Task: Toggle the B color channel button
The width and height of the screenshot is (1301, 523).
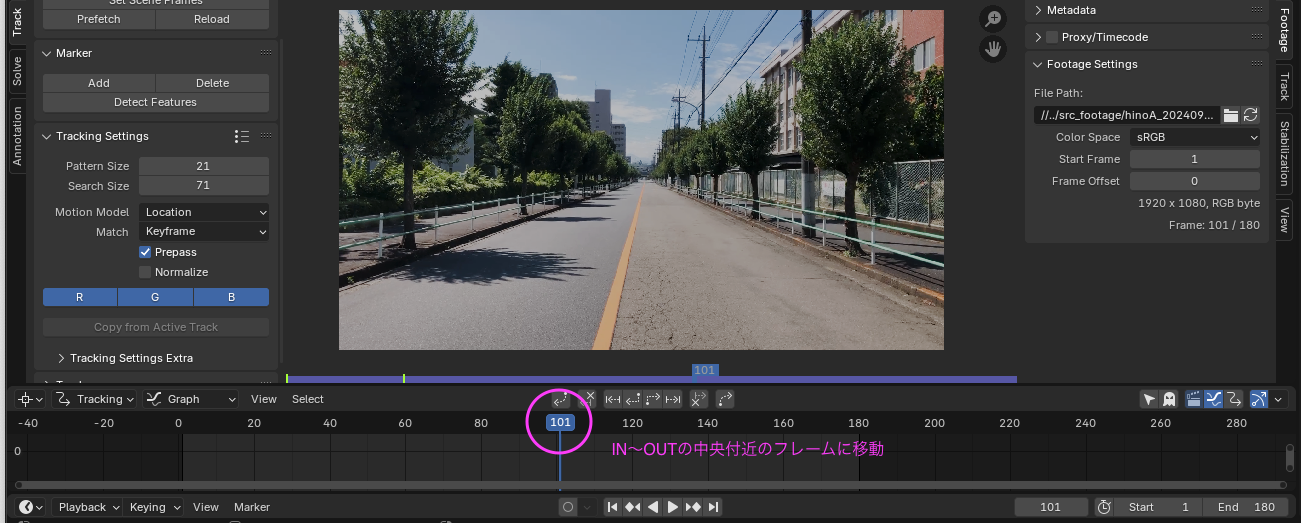Action: pyautogui.click(x=231, y=297)
